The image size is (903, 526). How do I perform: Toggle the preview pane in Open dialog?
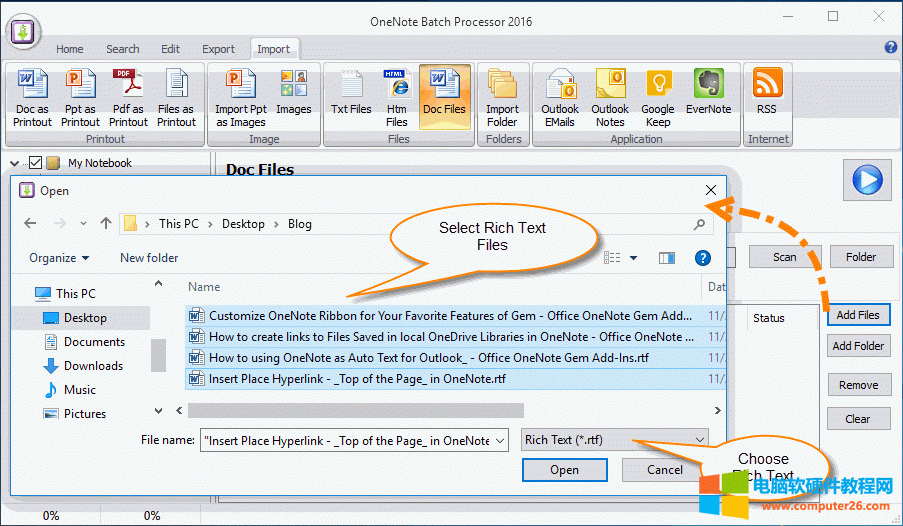pos(667,258)
